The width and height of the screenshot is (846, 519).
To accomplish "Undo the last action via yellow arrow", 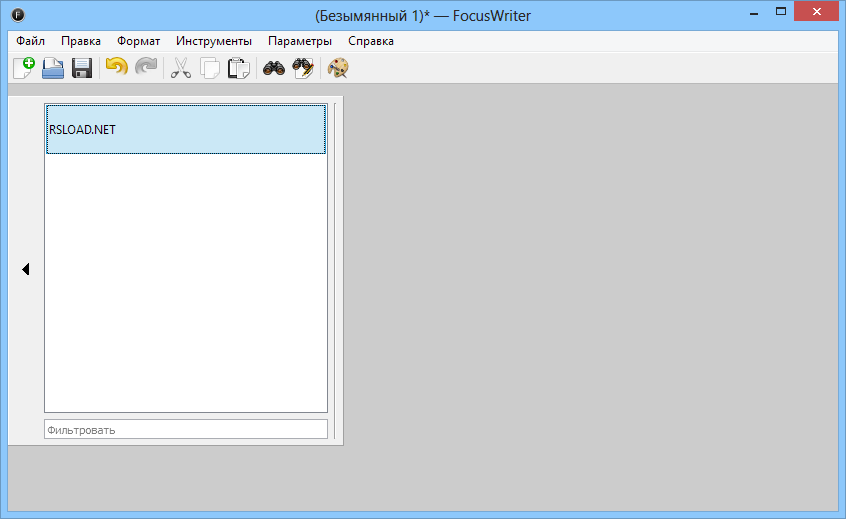I will click(x=117, y=68).
